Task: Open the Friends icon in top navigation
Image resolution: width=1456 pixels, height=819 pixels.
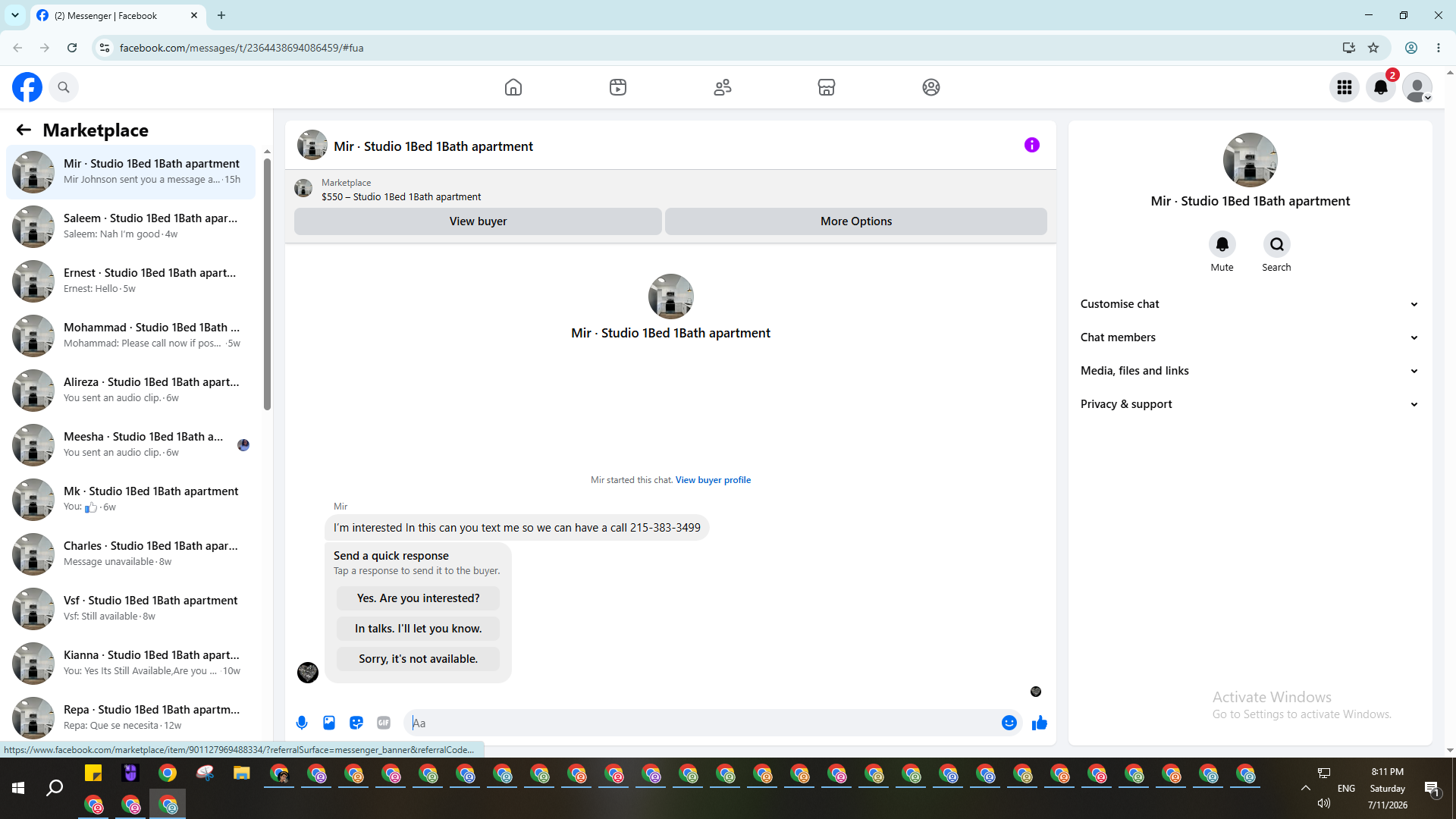Action: click(723, 87)
